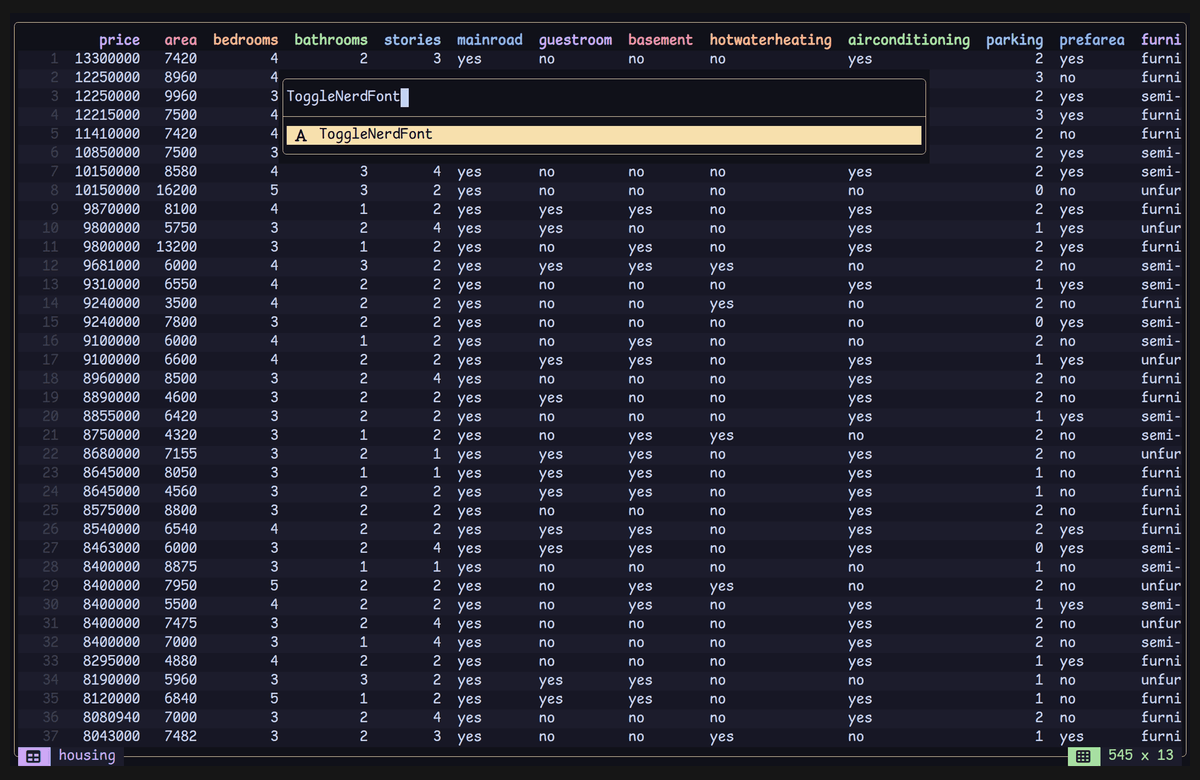Click the stories column header
The height and width of the screenshot is (780, 1200).
[413, 40]
